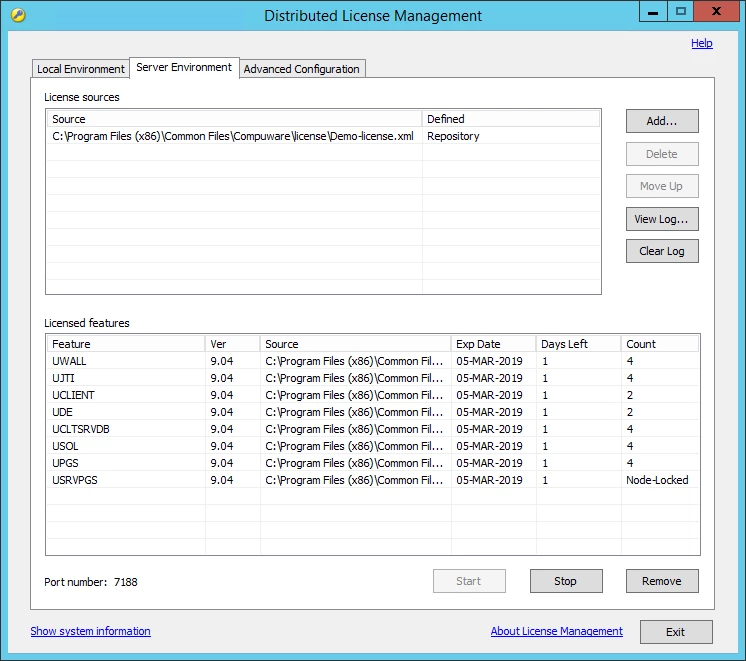Click the port number value 7188

(x=126, y=582)
